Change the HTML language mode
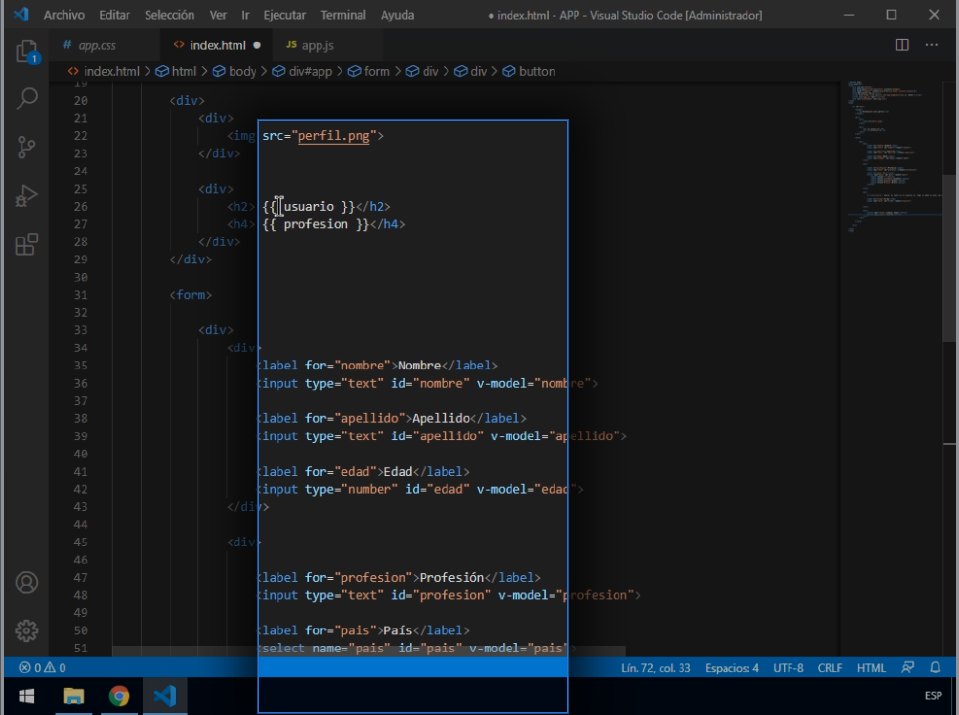 (x=871, y=667)
